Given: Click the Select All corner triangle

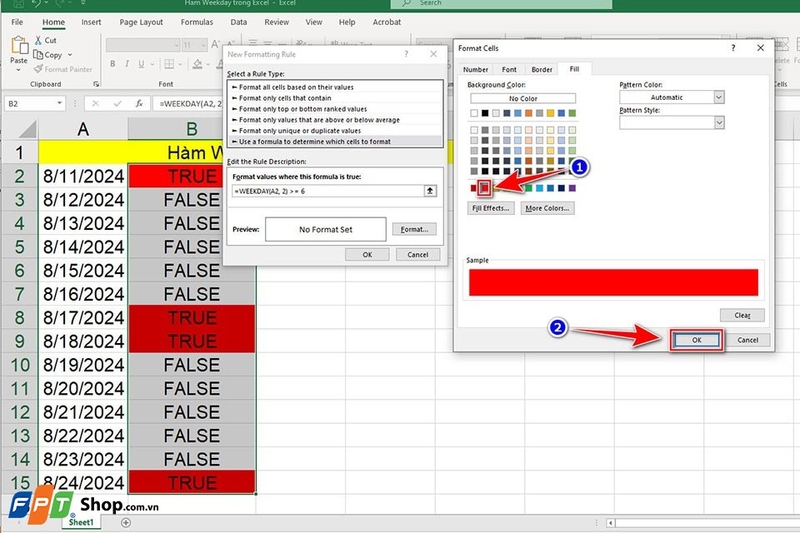Looking at the screenshot, I should (27, 130).
